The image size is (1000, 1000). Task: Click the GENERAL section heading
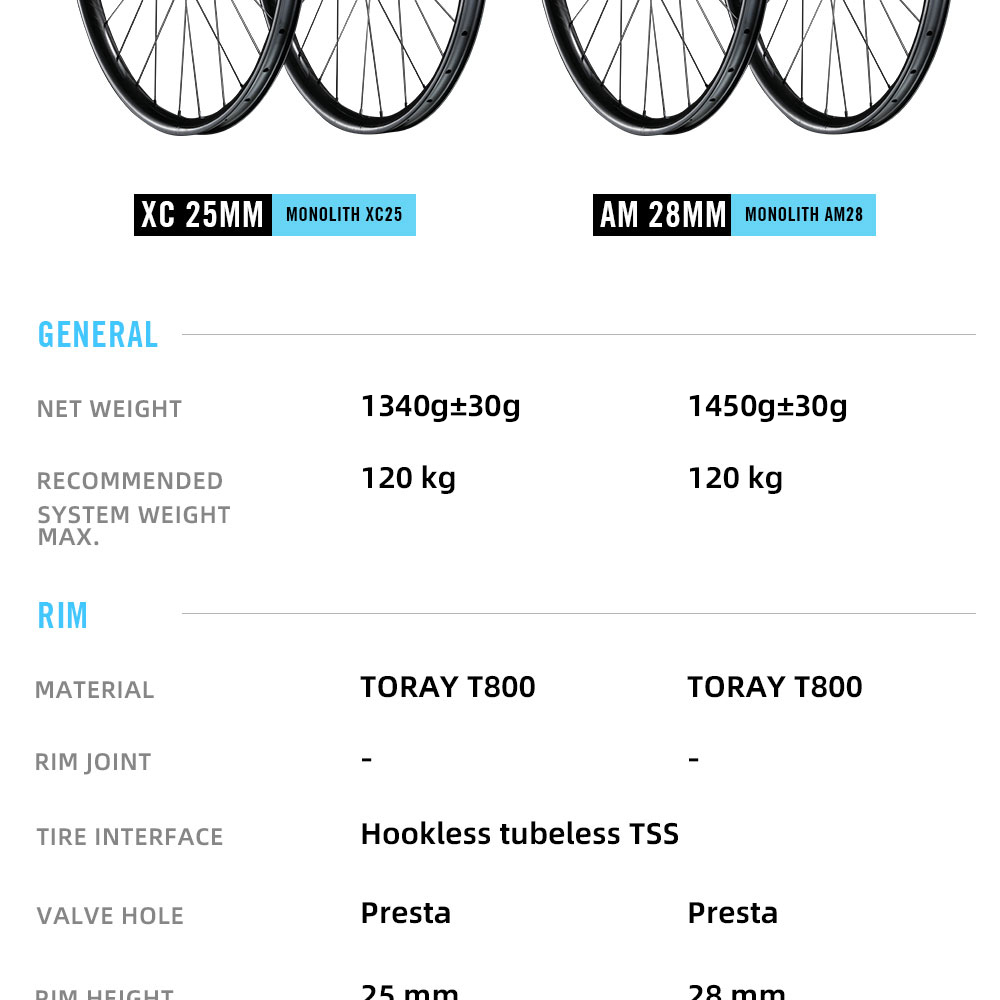98,335
